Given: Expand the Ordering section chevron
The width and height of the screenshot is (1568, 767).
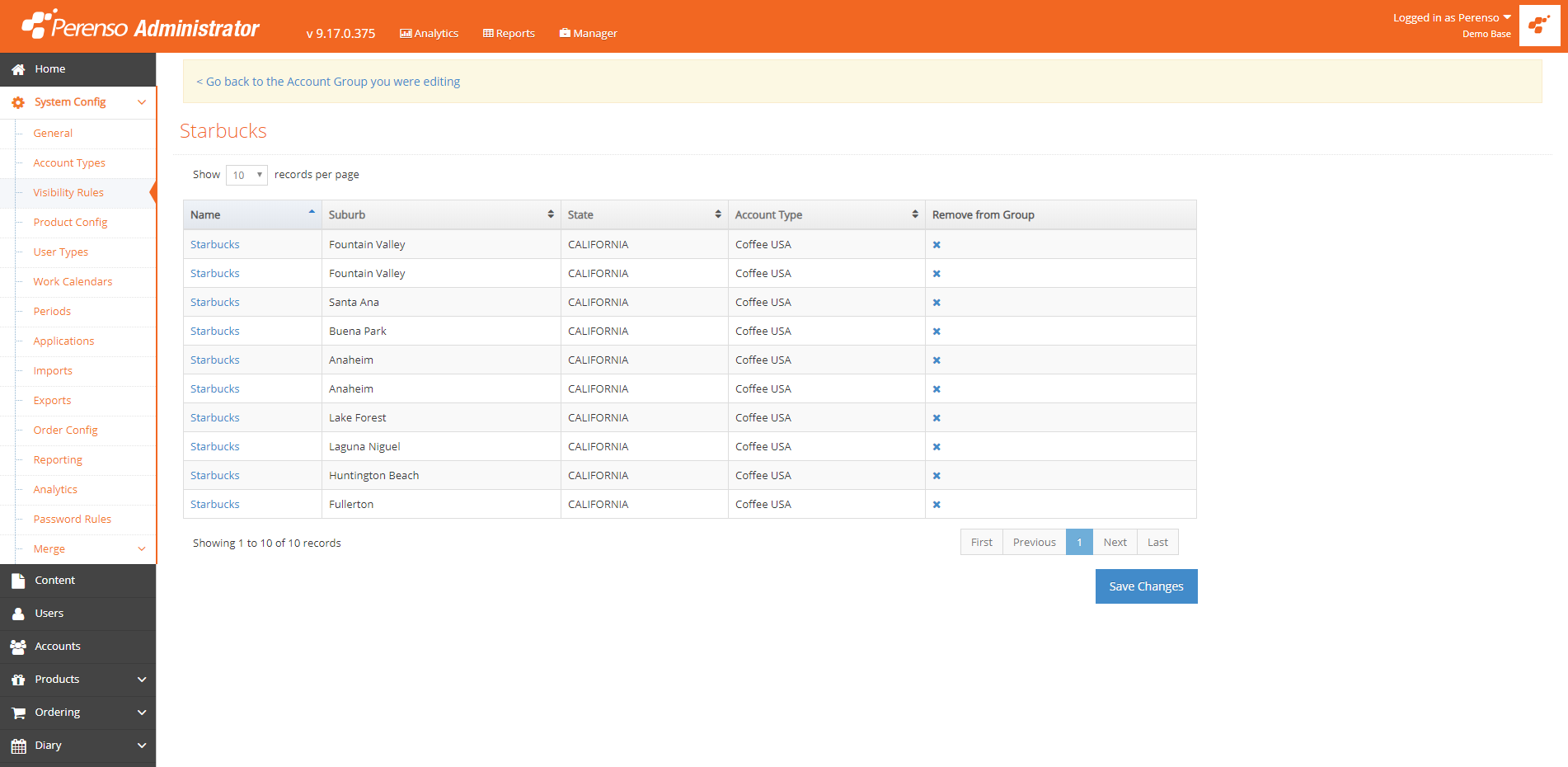Looking at the screenshot, I should pos(142,713).
